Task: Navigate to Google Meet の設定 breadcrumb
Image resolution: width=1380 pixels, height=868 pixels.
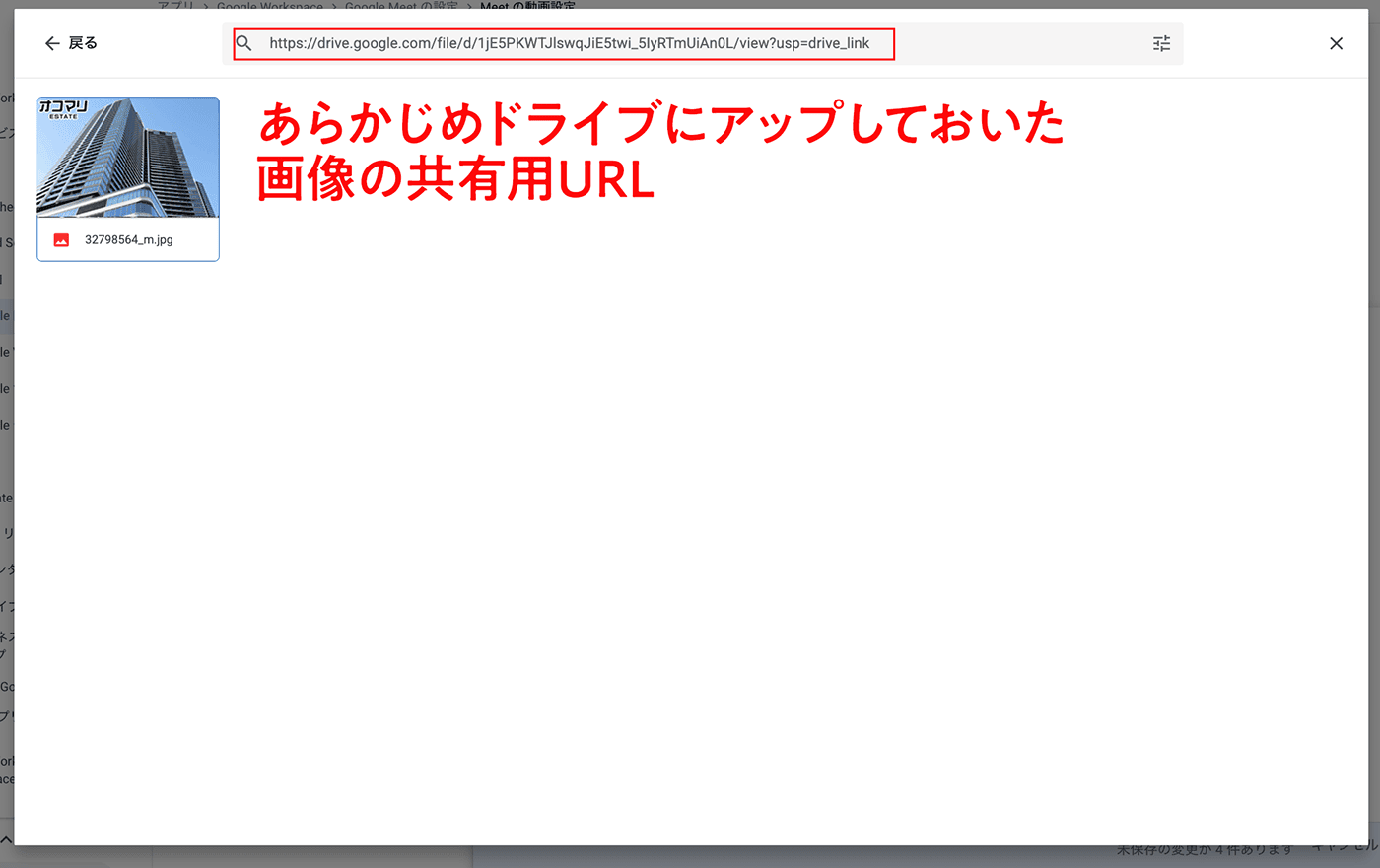Action: tap(401, 6)
